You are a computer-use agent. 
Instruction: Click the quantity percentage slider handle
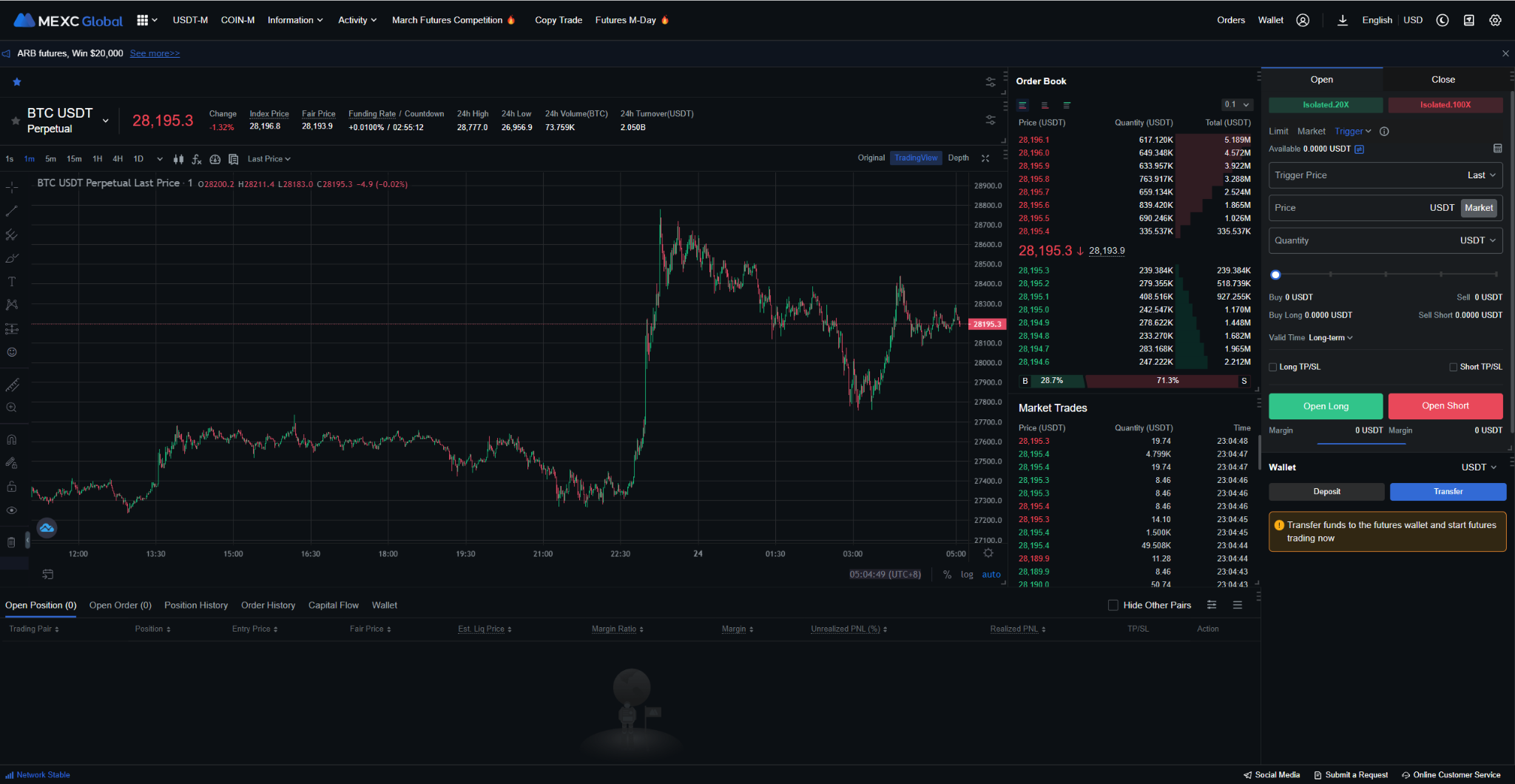(1275, 274)
